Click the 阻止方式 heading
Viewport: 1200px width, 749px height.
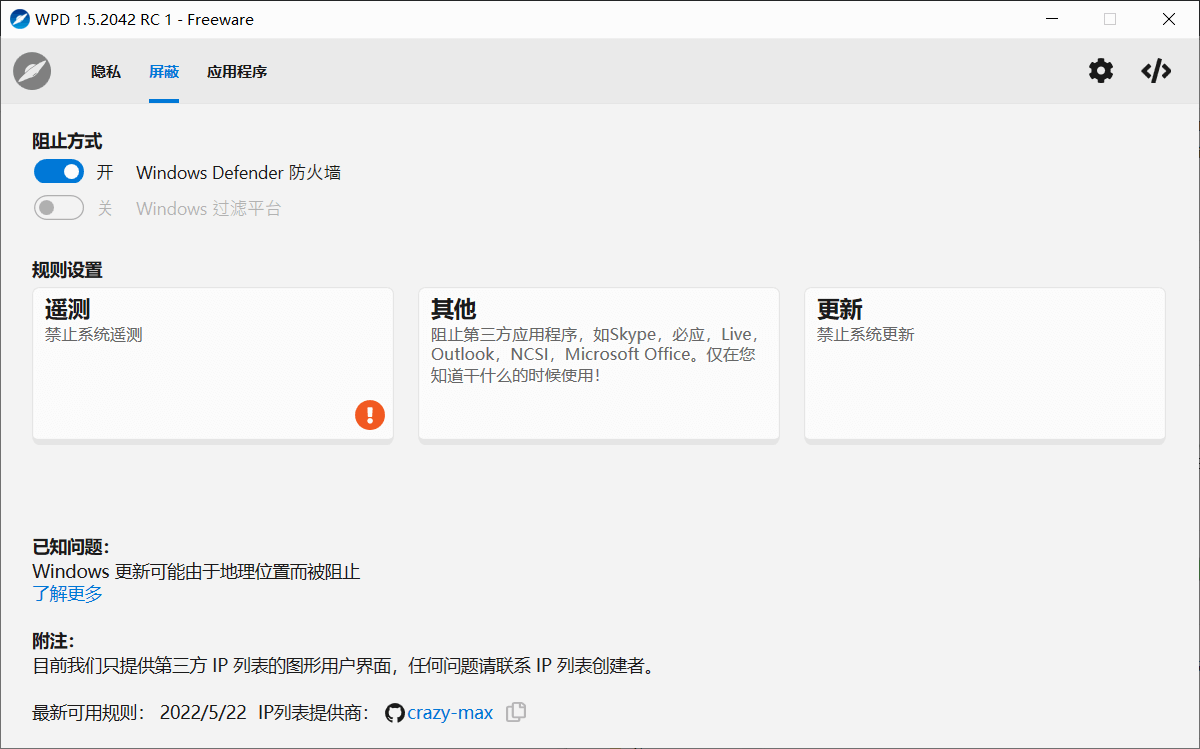pyautogui.click(x=67, y=142)
